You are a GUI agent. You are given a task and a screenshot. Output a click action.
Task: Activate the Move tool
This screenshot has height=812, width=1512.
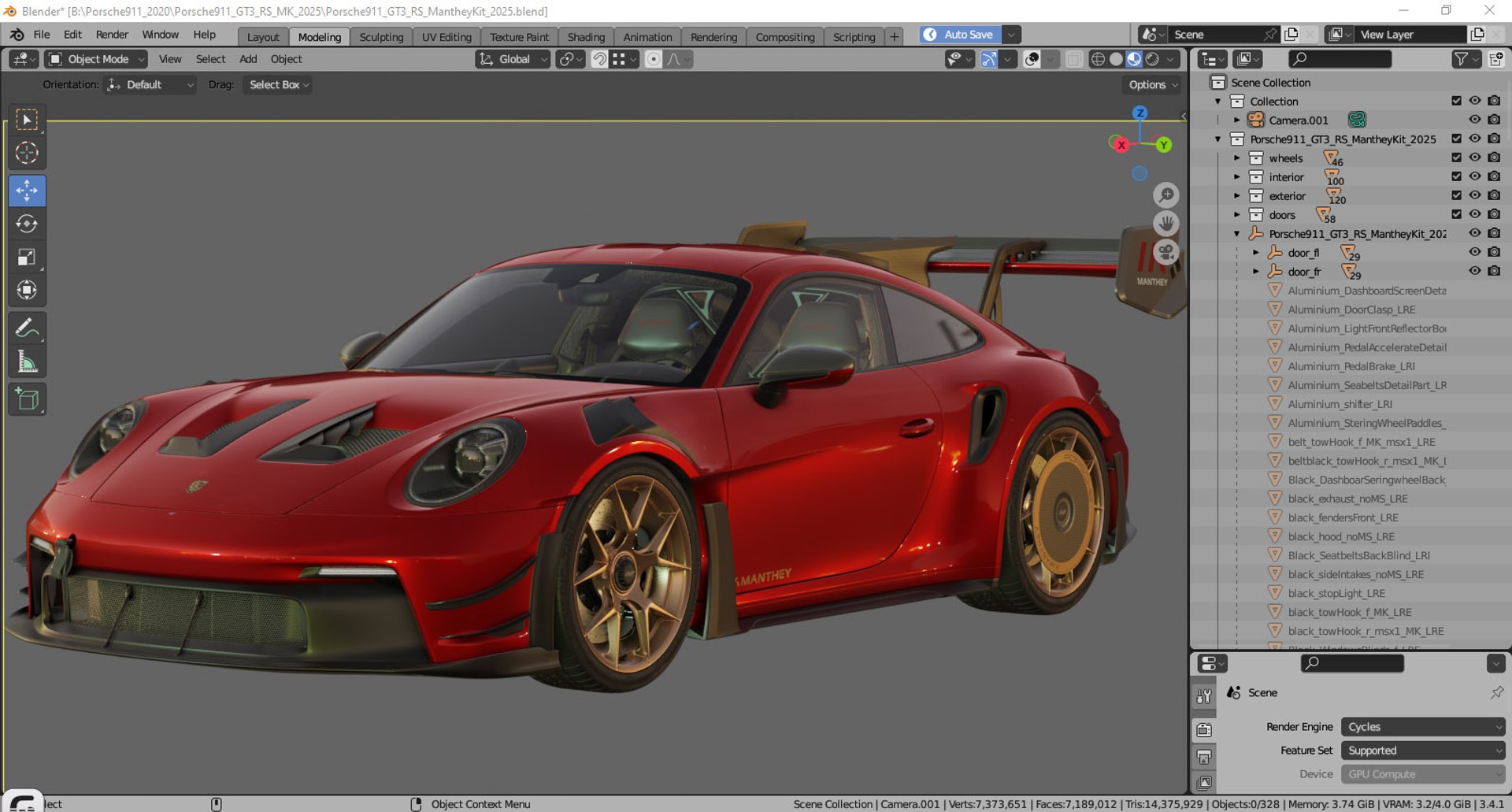click(27, 191)
